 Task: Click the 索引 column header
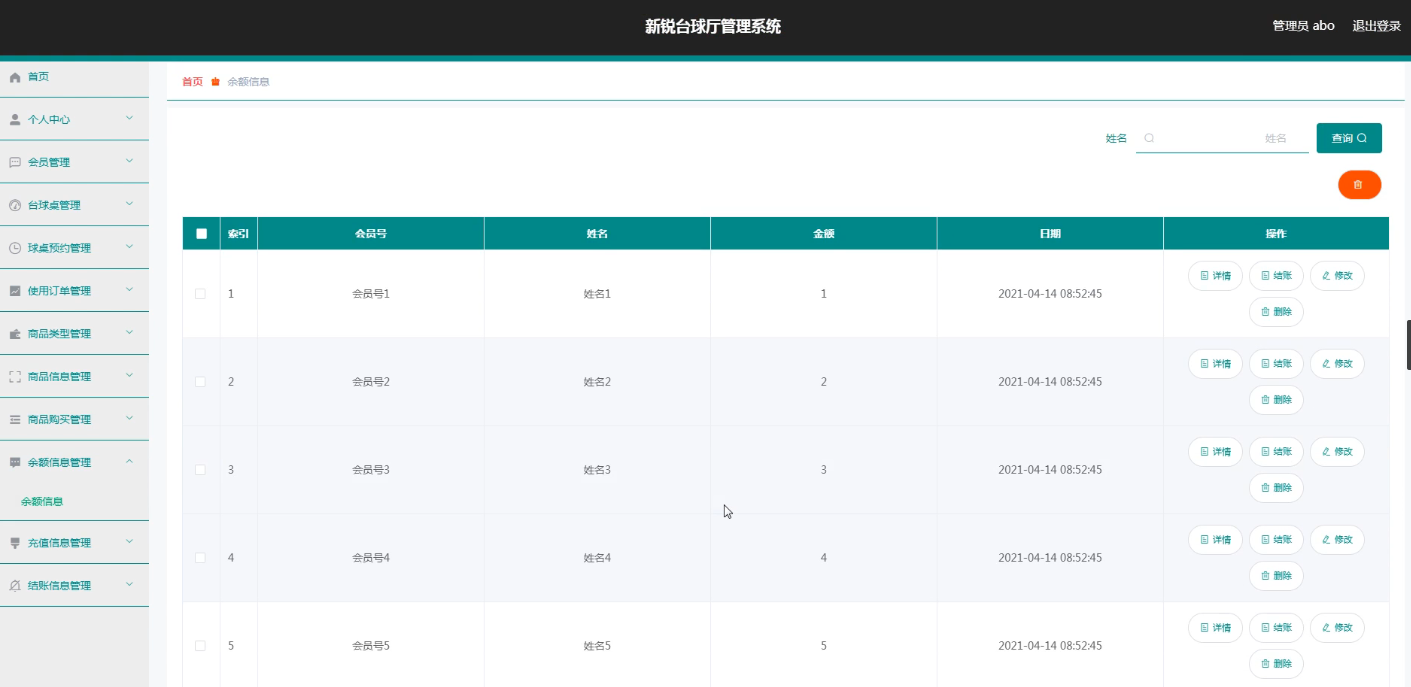tap(239, 233)
